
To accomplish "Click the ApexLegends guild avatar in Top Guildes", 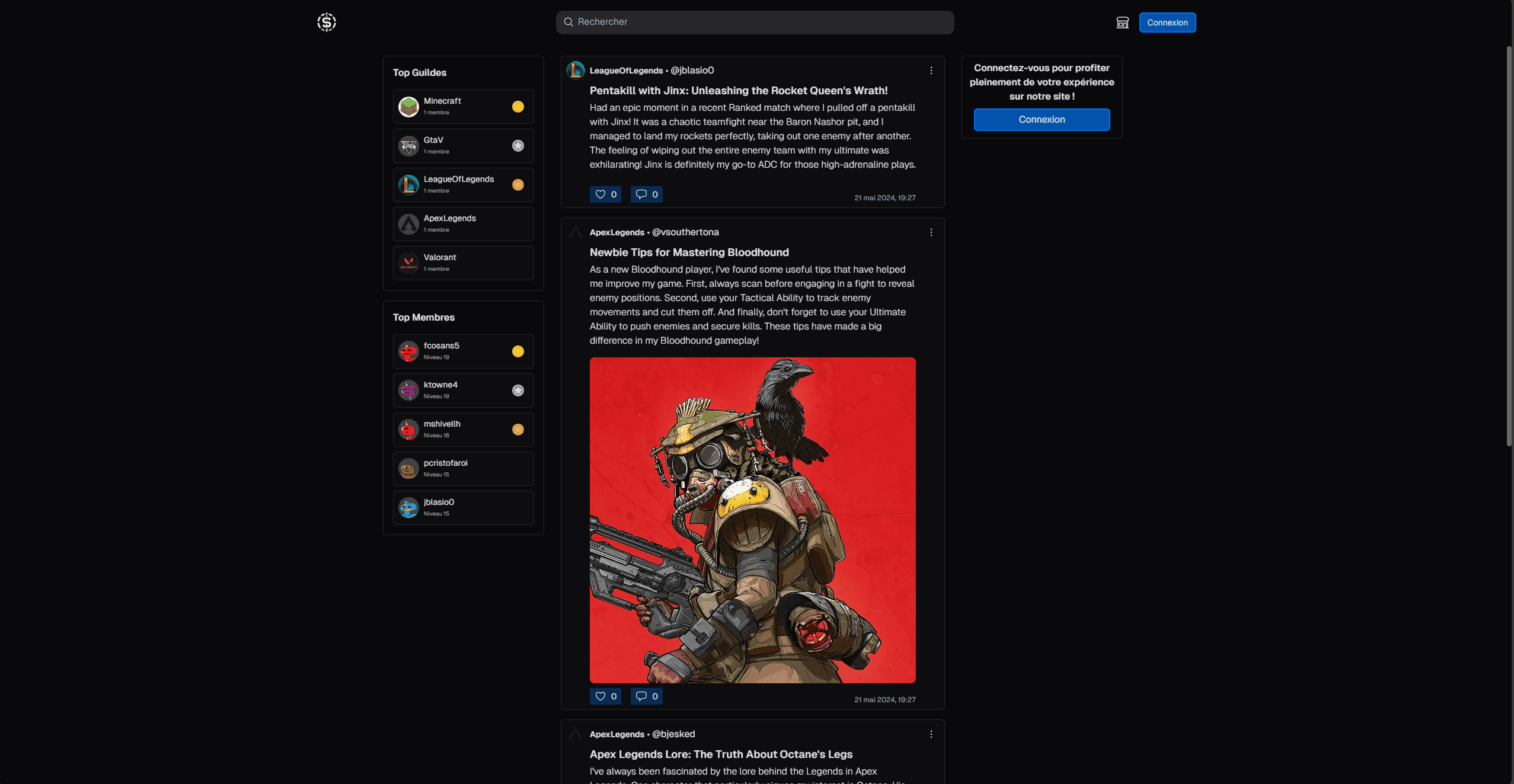I will 408,224.
